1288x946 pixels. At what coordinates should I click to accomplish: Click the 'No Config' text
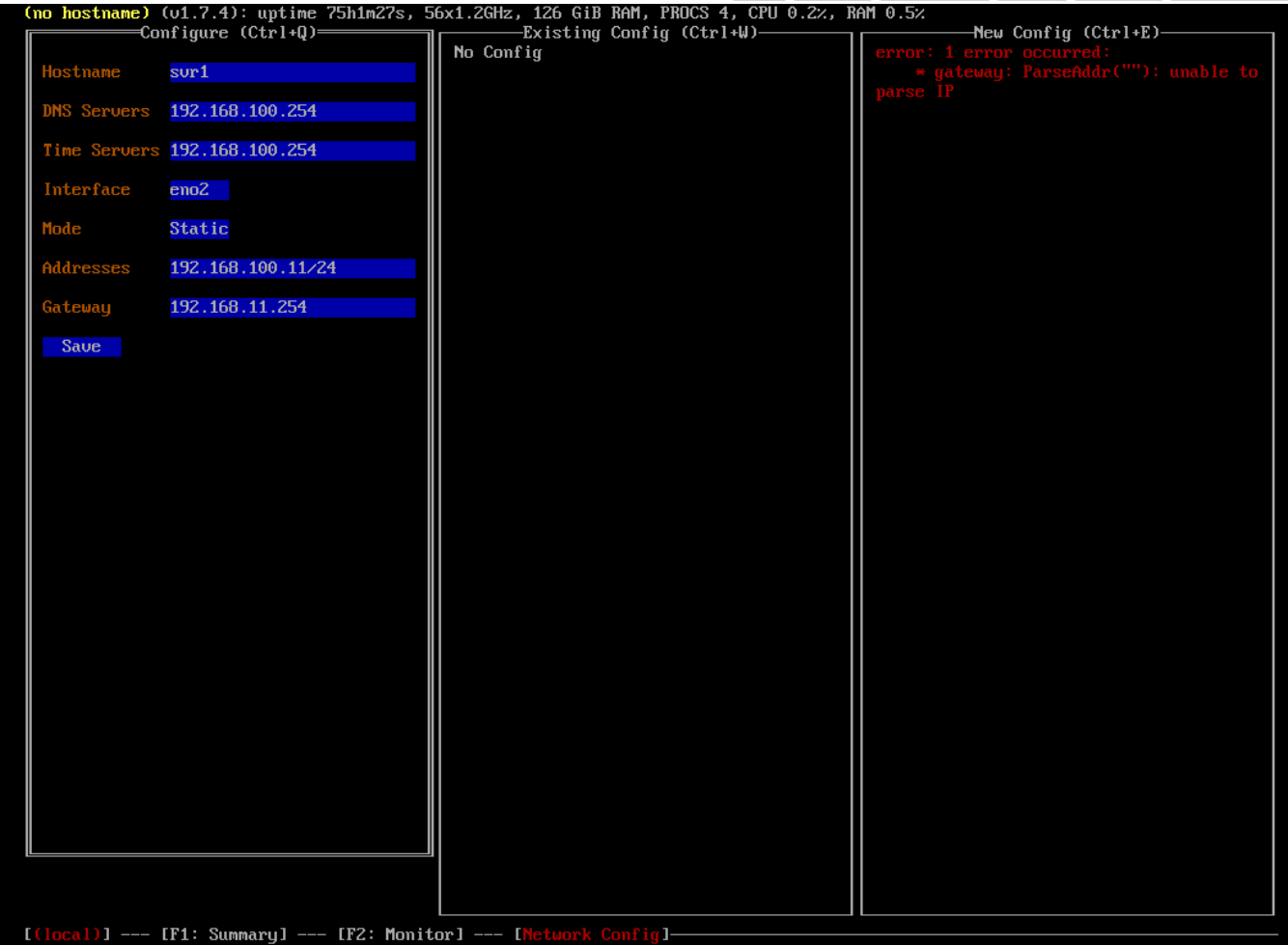click(498, 53)
